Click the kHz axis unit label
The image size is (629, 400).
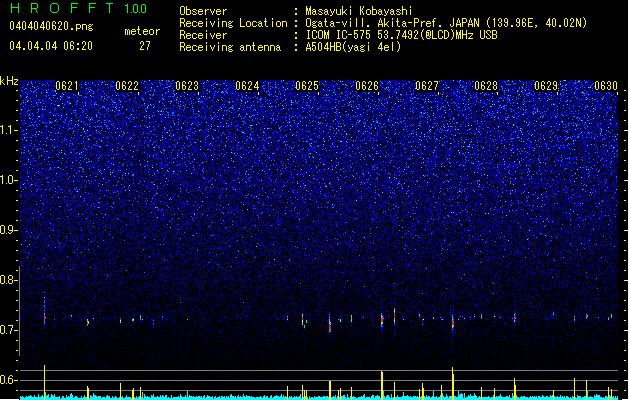(9, 81)
